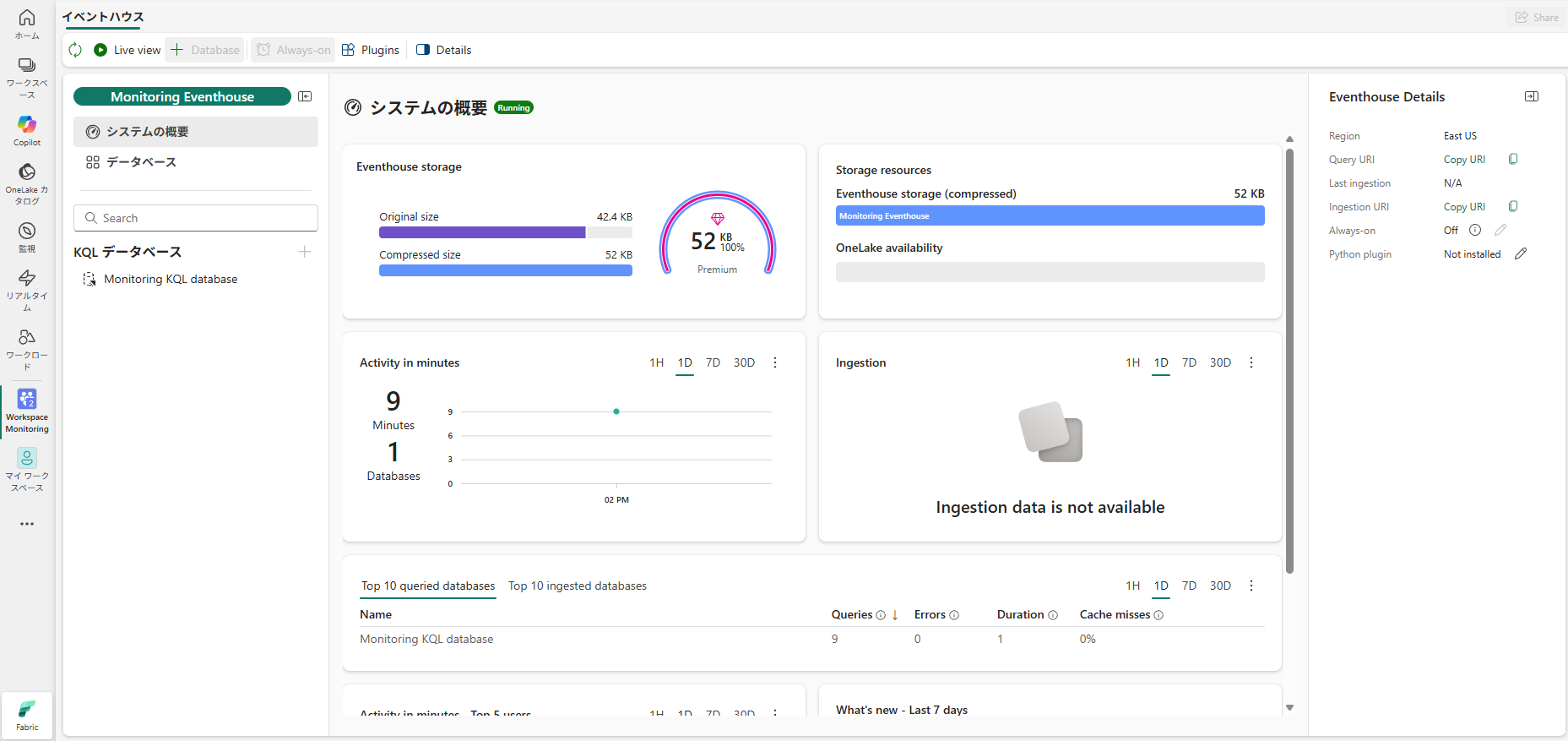Open Plugins from the toolbar
The width and height of the screenshot is (1568, 741).
coord(371,50)
